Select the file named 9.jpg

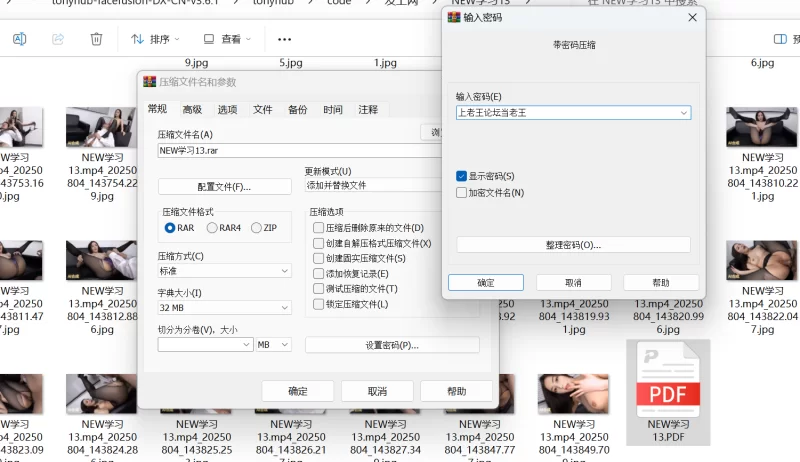coord(196,63)
